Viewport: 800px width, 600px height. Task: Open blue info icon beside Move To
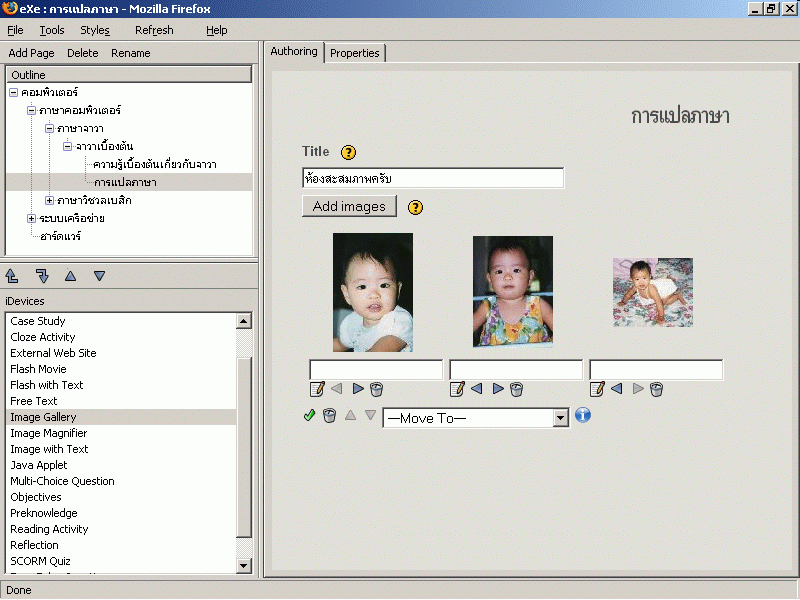coord(583,415)
